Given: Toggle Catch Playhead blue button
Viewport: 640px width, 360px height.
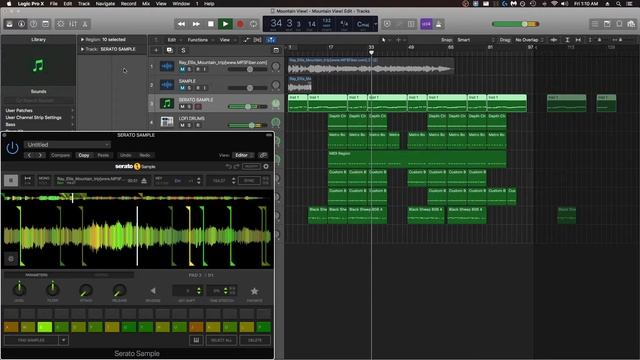Looking at the screenshot, I should (x=271, y=40).
